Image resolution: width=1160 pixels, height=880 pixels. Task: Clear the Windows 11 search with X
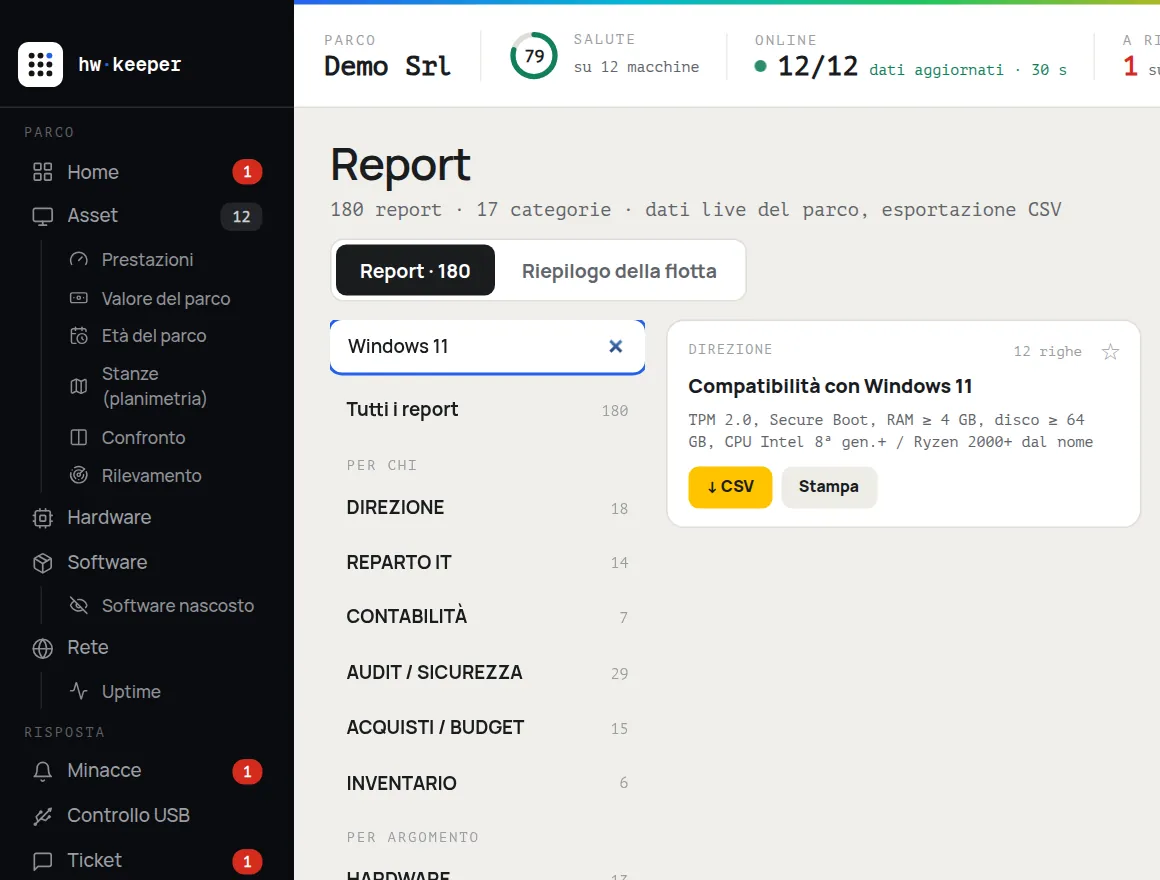pyautogui.click(x=616, y=346)
